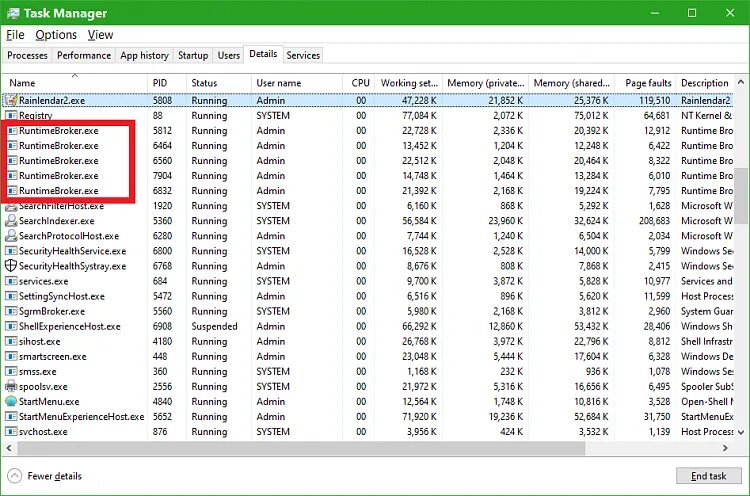Click the 208,683 page faults value
Screen dimensions: 750x496
point(654,220)
